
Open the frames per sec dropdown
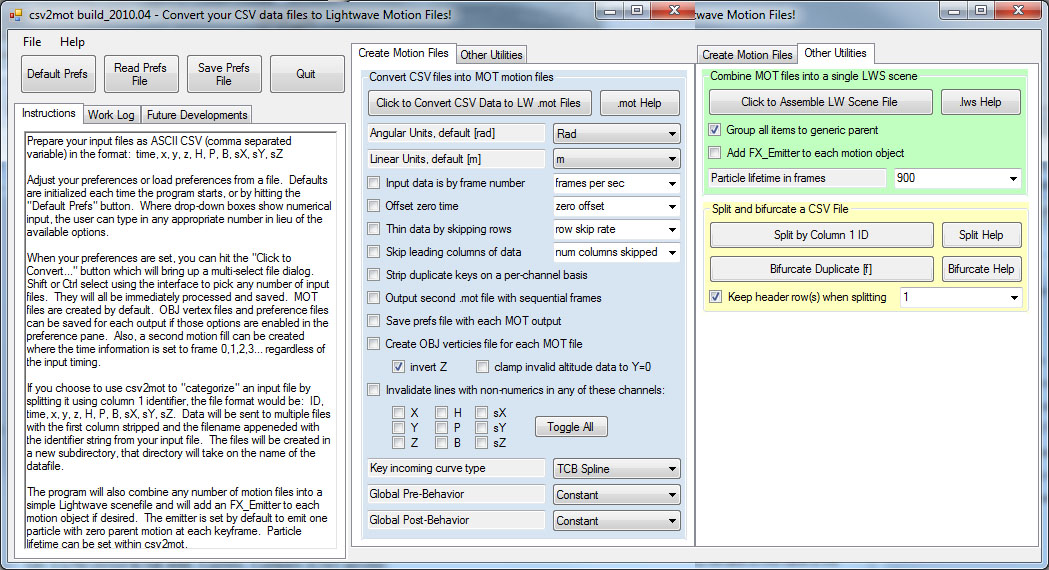tap(616, 183)
